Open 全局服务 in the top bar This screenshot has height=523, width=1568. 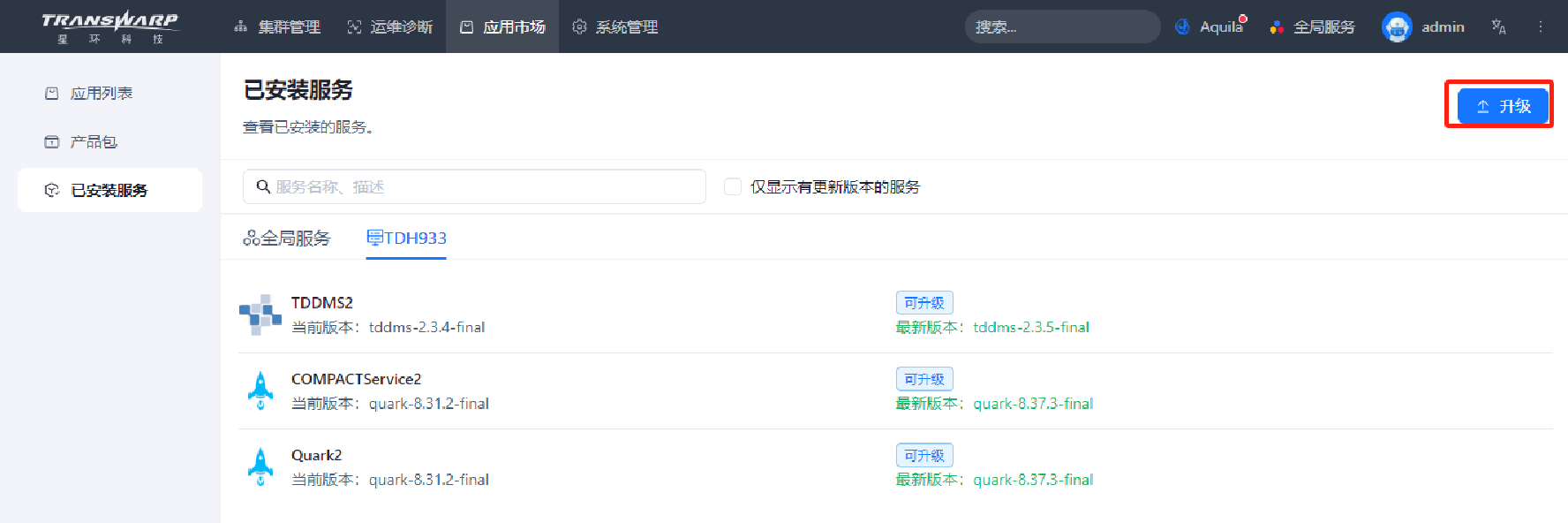tap(1312, 27)
